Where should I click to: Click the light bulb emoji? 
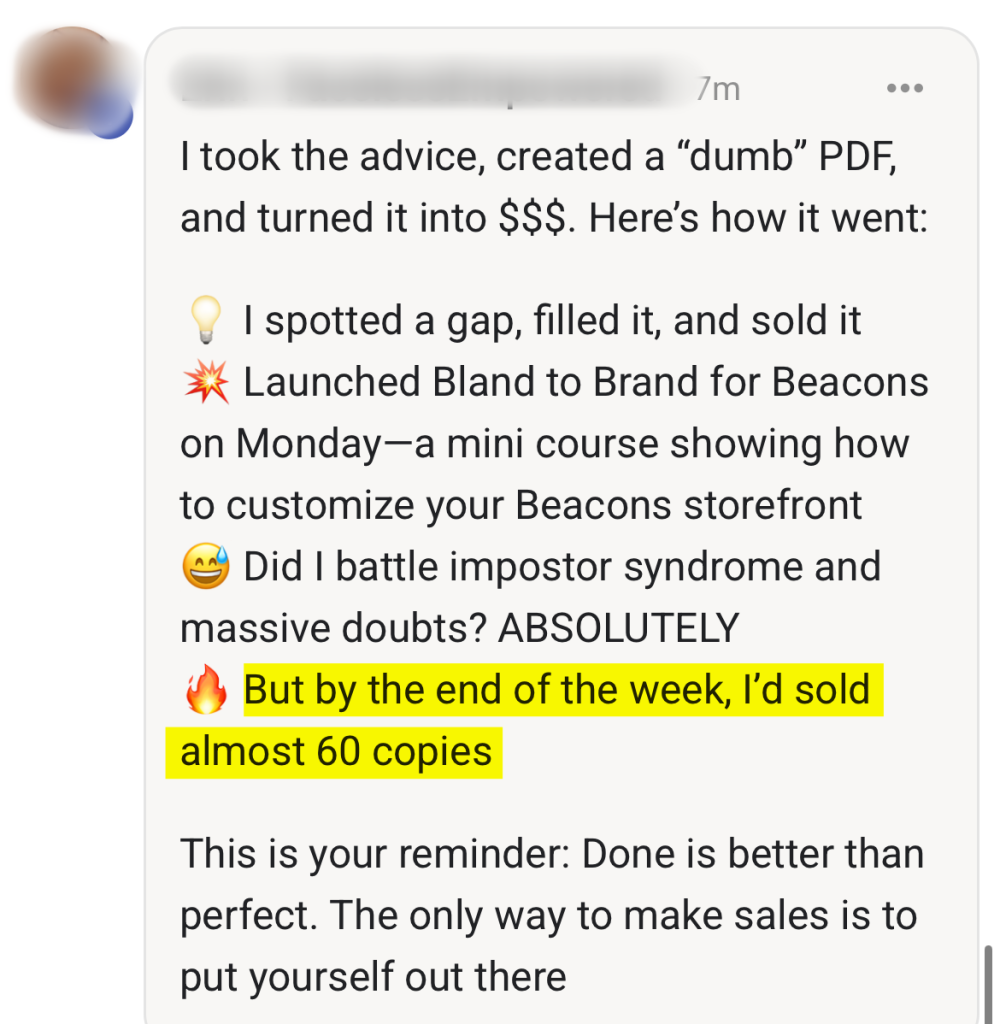205,322
